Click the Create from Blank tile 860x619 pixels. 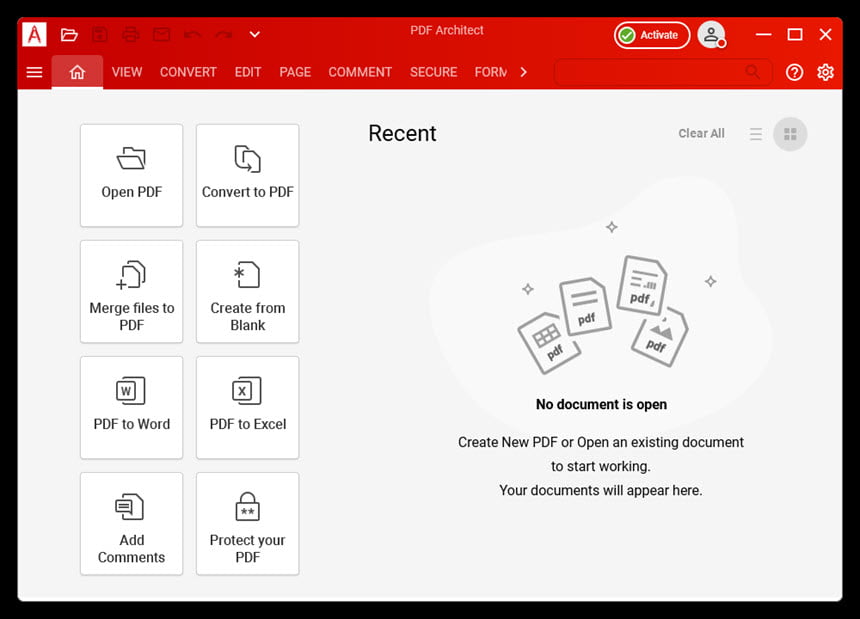click(x=247, y=292)
